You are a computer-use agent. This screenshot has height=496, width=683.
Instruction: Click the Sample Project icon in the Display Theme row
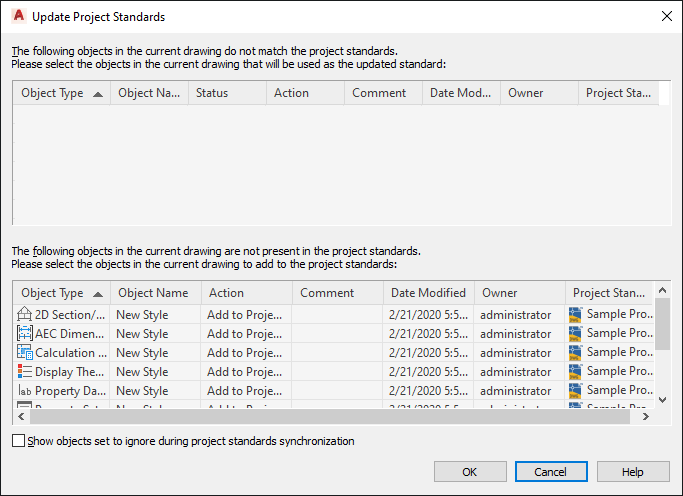(575, 372)
